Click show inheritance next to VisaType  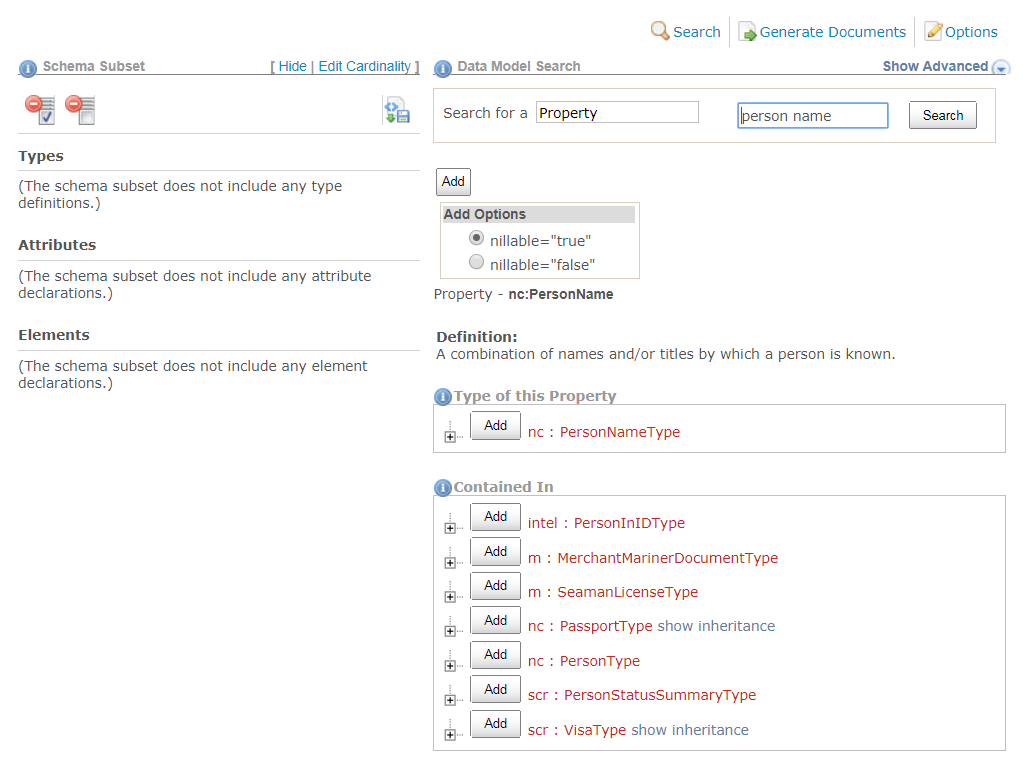point(689,730)
